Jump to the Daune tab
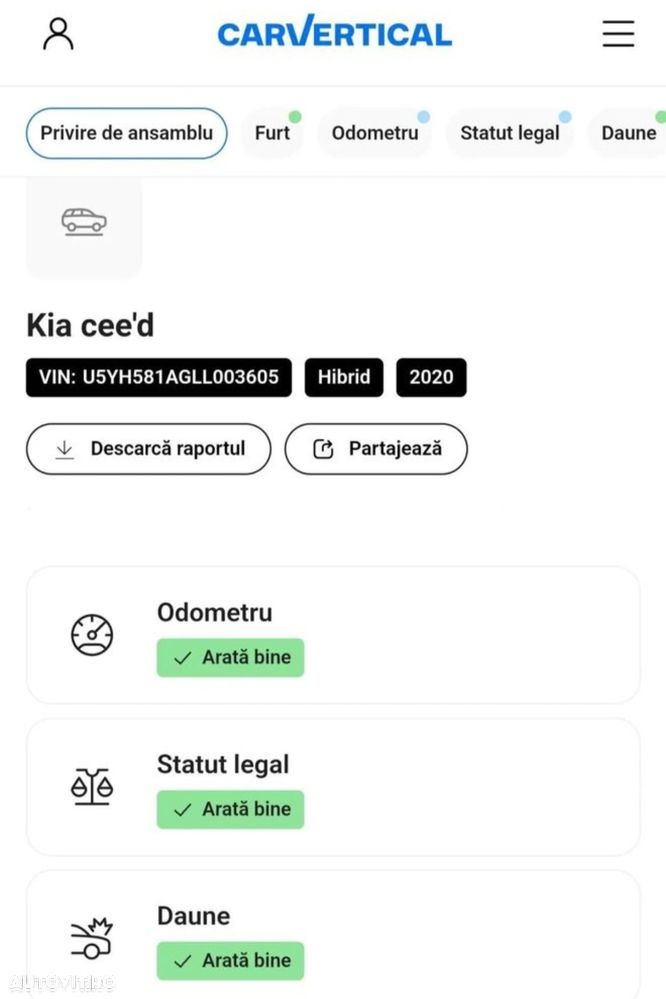The height and width of the screenshot is (999, 666). (629, 133)
